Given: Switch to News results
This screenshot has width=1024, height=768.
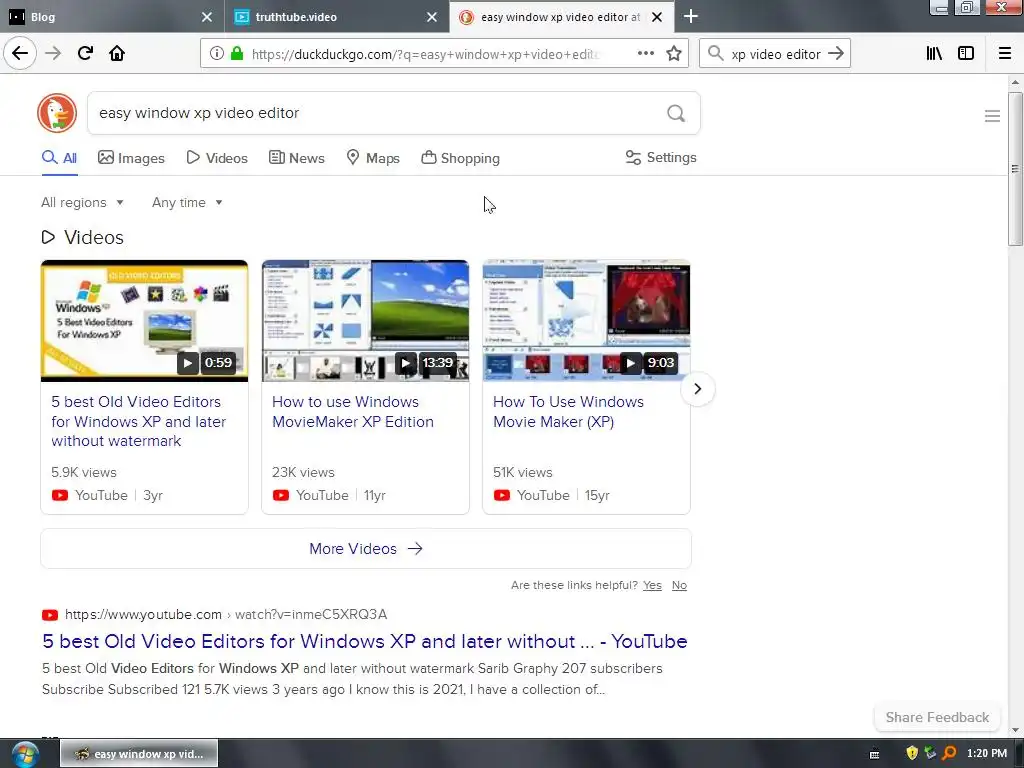Looking at the screenshot, I should pyautogui.click(x=297, y=158).
